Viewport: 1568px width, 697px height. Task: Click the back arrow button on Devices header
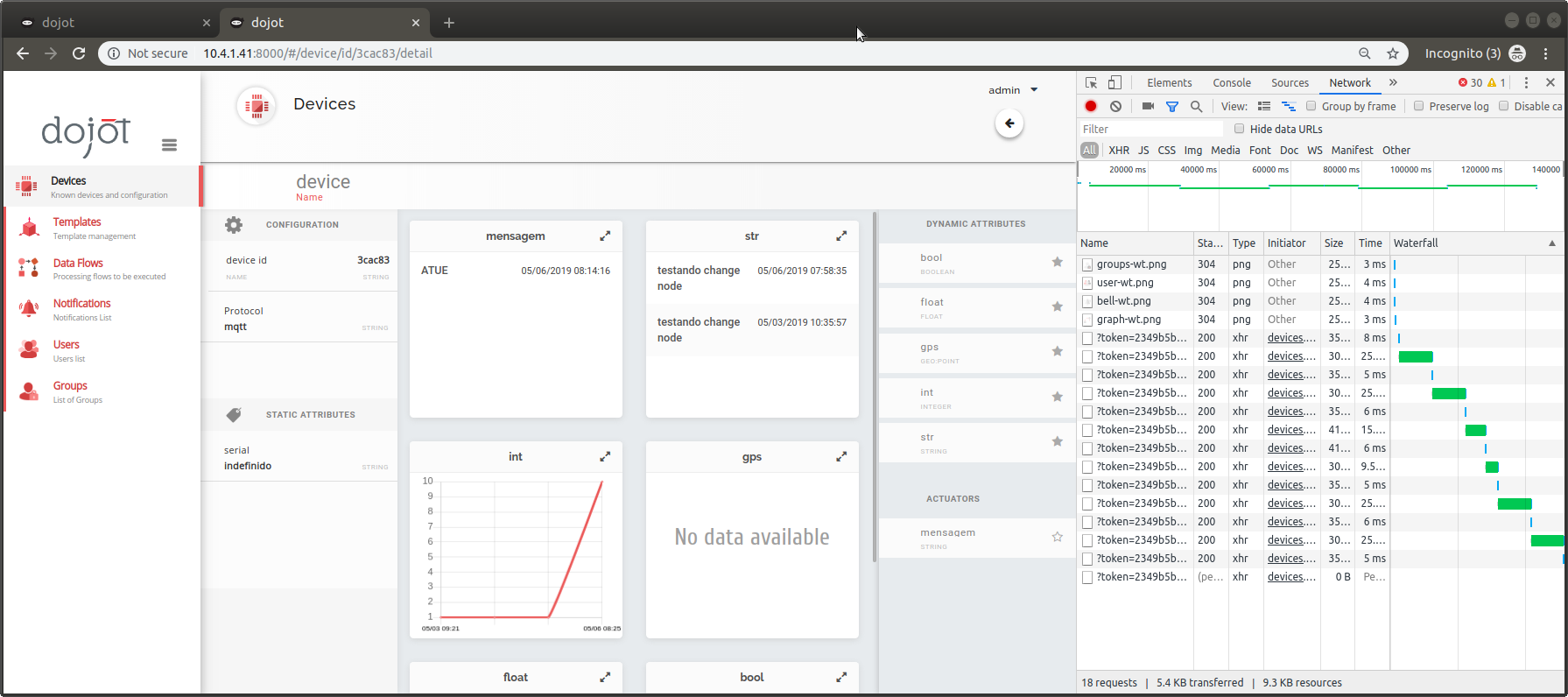tap(1009, 123)
